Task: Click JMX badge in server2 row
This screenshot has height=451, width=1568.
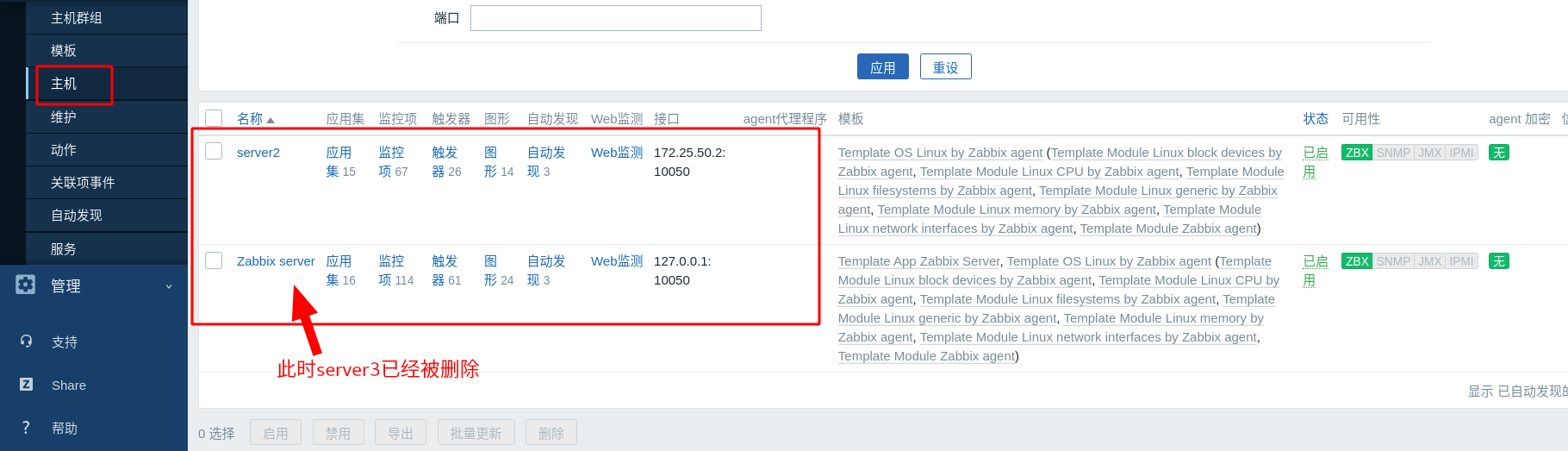Action: (x=1430, y=153)
